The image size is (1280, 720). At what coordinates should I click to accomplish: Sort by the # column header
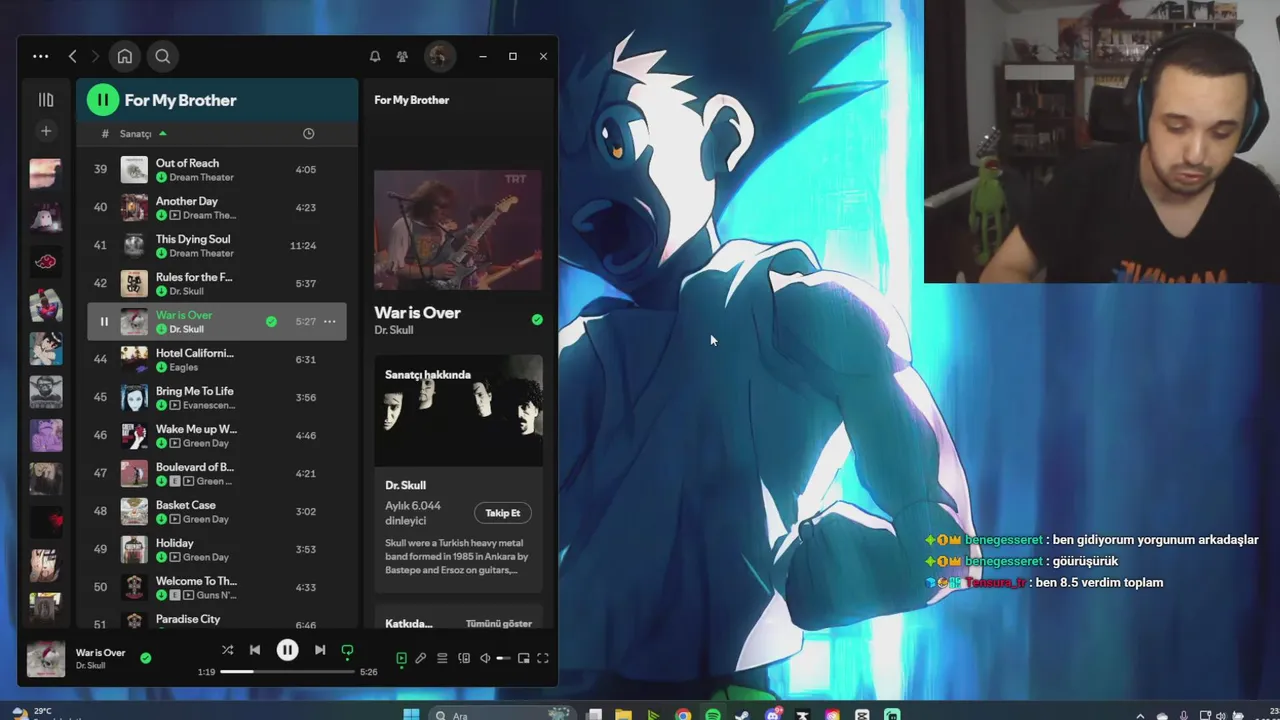click(x=105, y=134)
